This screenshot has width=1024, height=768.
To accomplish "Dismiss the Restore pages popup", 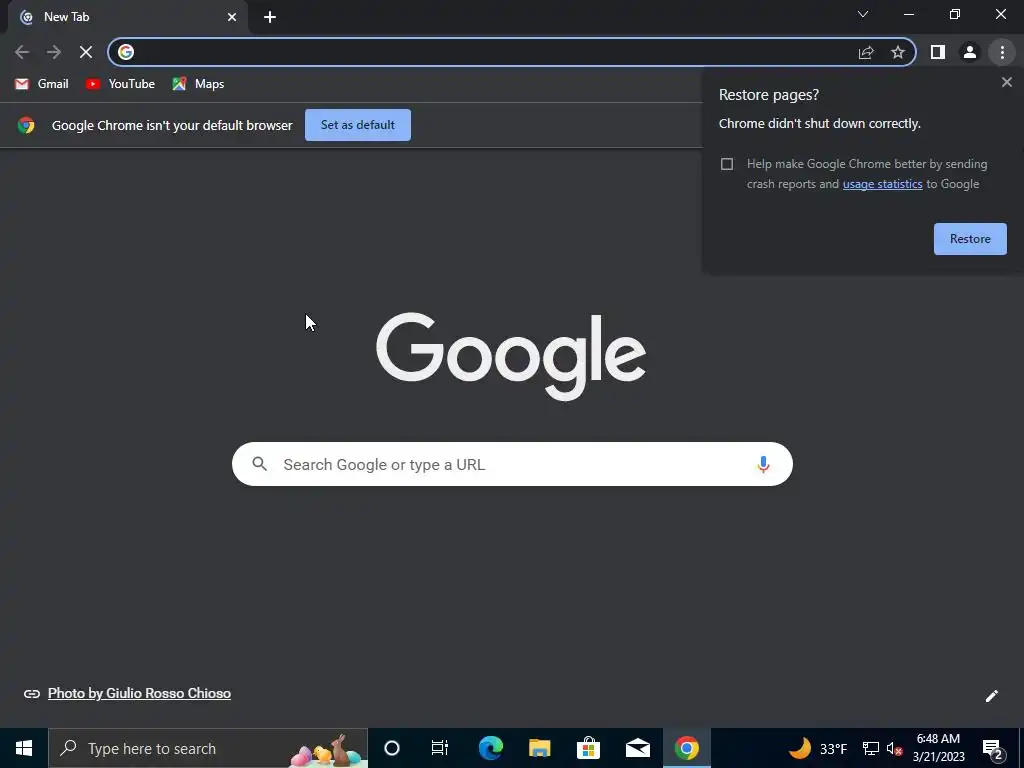I will [1006, 82].
